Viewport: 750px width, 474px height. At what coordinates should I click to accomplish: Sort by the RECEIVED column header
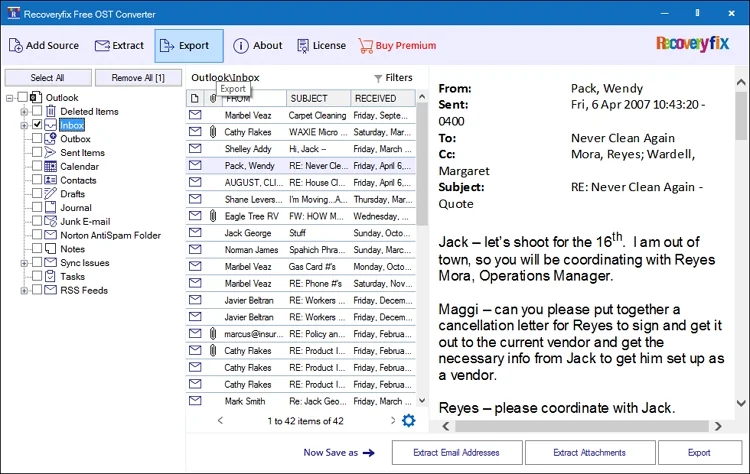coord(383,99)
